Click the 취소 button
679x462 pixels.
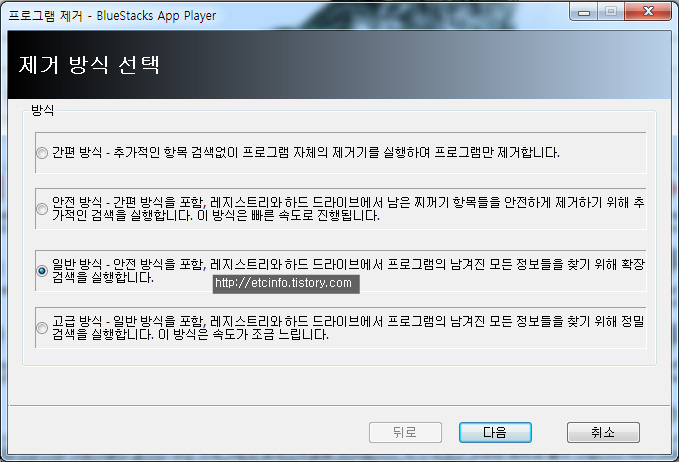click(603, 432)
